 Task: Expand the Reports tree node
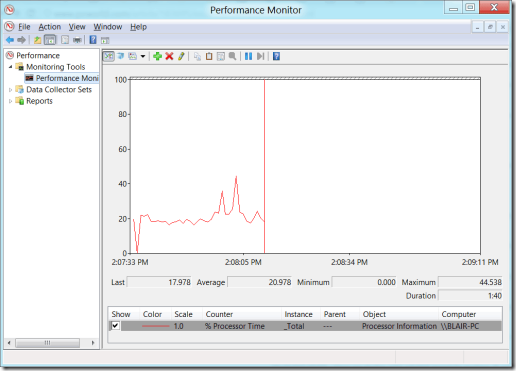point(10,101)
